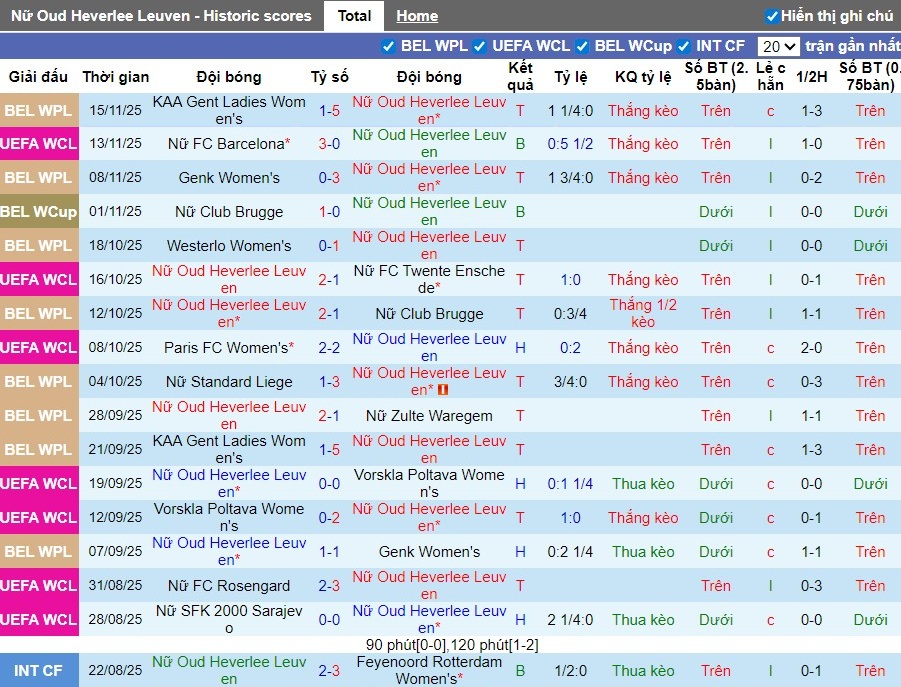Click the INT CF league badge on 22/08/25
901x687 pixels.
point(39,670)
